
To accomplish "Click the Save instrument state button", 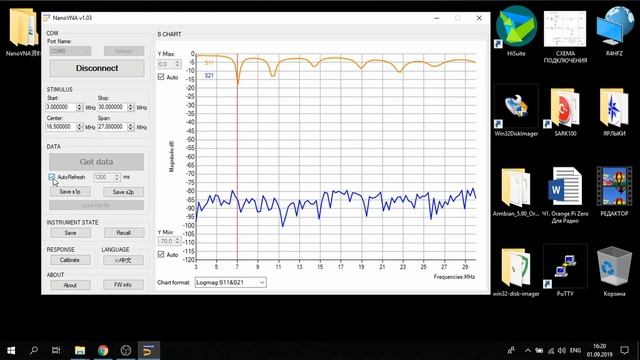I will tap(70, 233).
